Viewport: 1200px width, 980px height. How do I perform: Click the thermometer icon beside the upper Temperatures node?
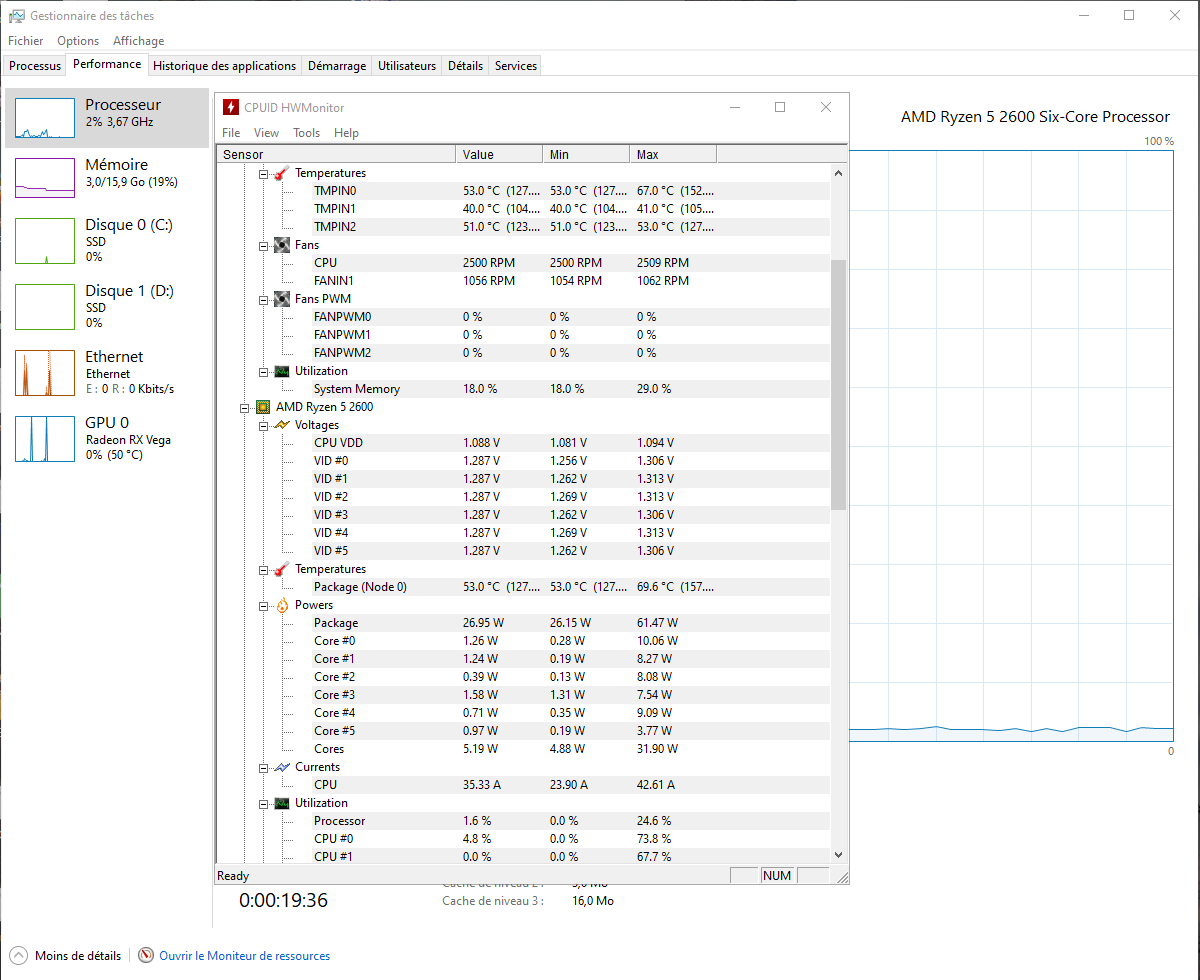point(282,173)
